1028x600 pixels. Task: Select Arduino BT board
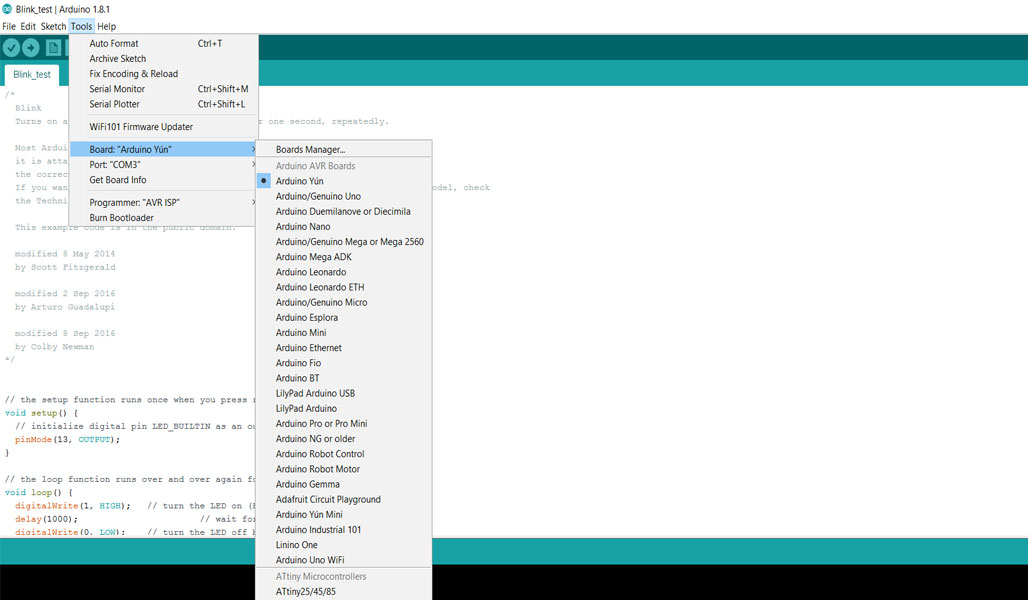point(344,378)
